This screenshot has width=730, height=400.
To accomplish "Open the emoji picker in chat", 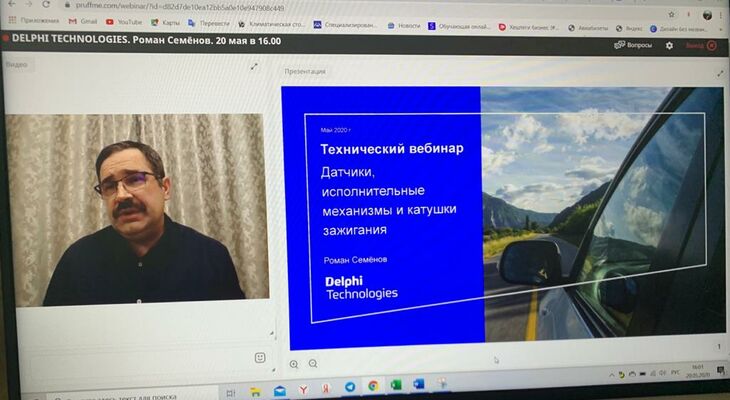I will [x=260, y=358].
